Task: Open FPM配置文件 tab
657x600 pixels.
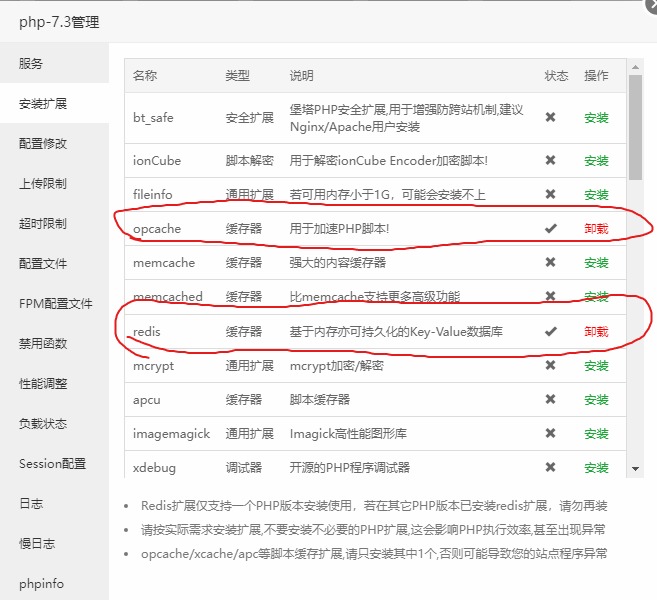Action: click(x=54, y=303)
